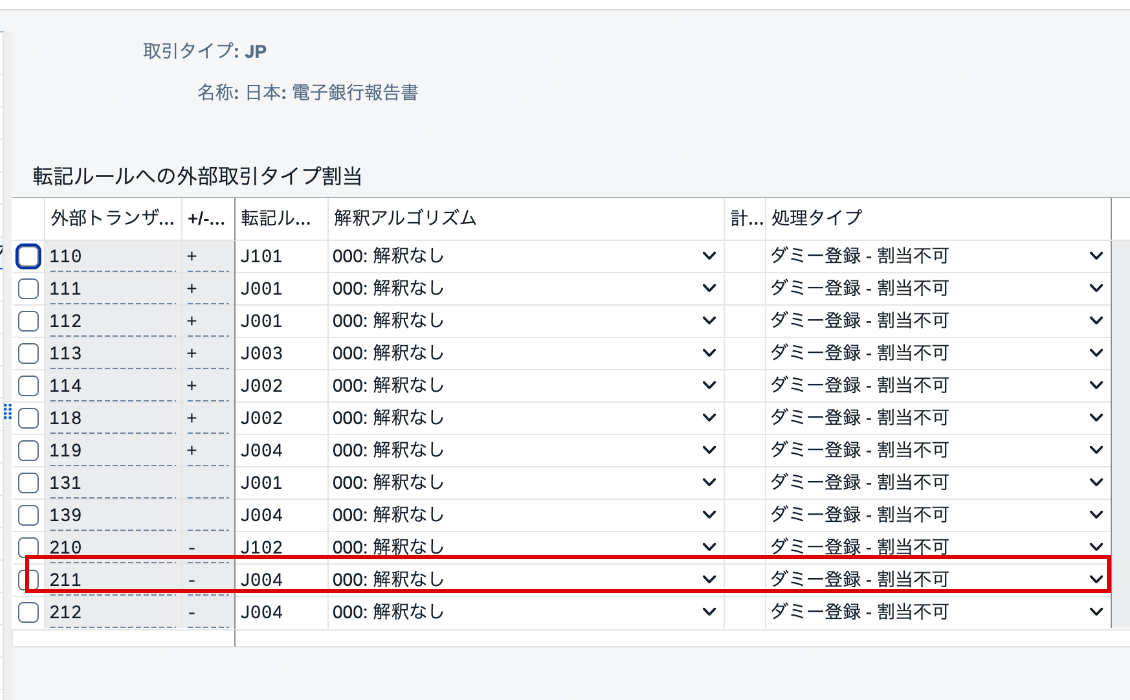Open 処理タイプ dropdown for row 114
This screenshot has width=1130, height=700.
point(1096,386)
